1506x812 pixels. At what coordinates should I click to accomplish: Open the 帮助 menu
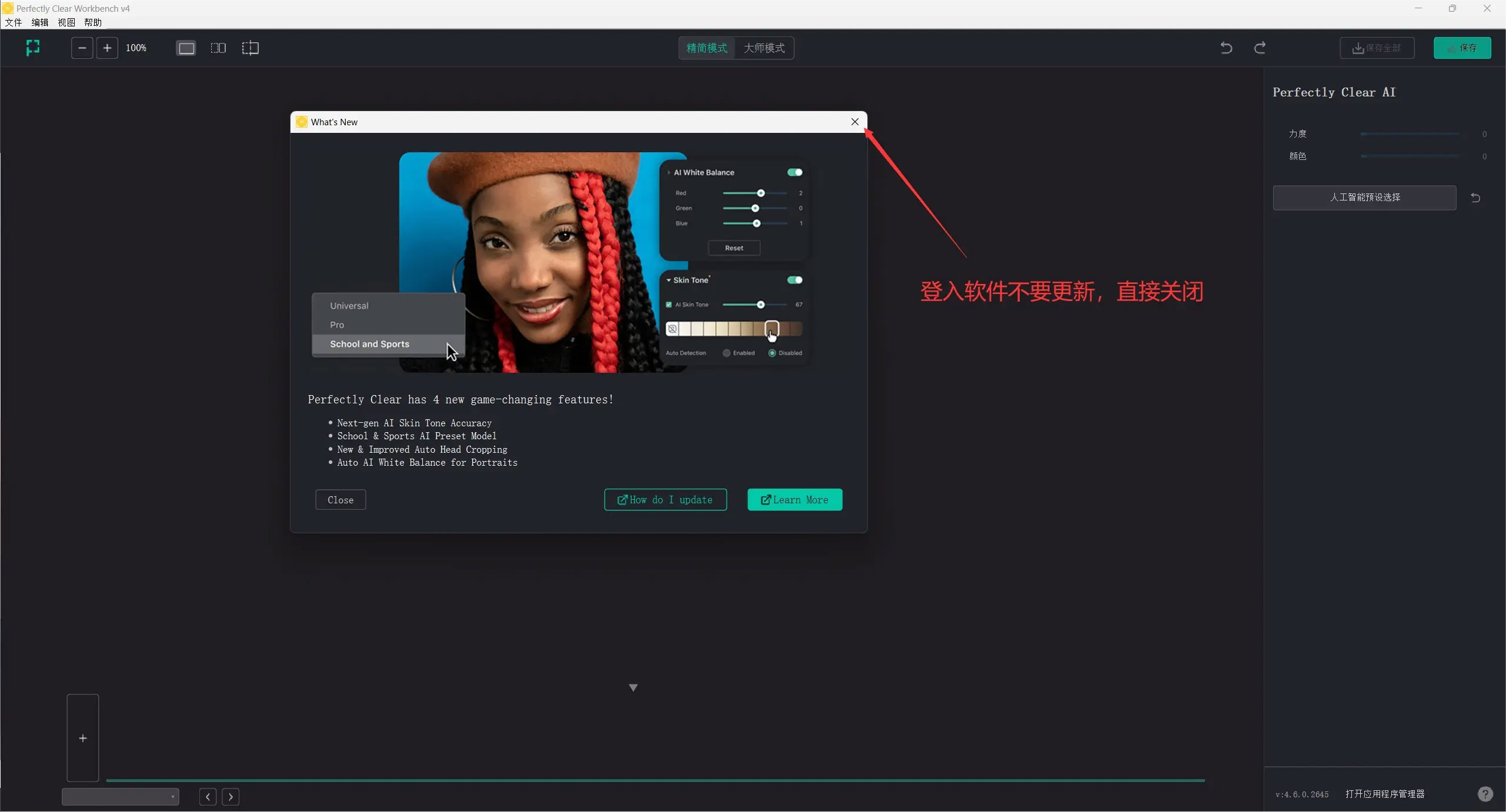pos(93,22)
